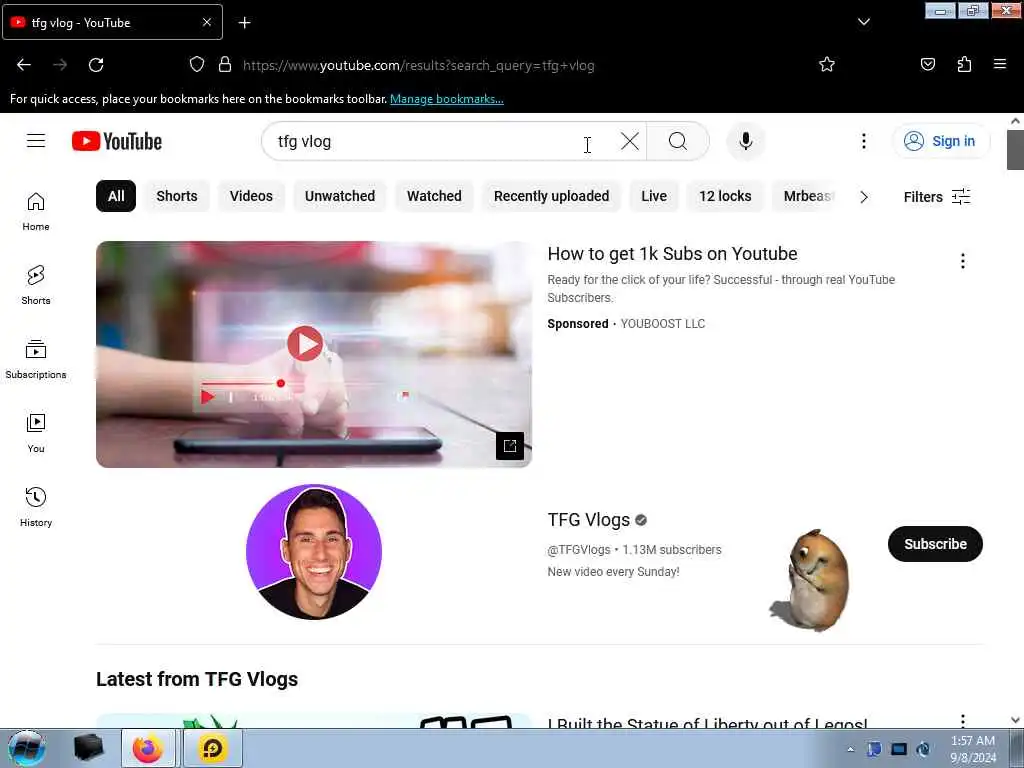List all tabs with the dropdown chevron
This screenshot has height=768, width=1024.
click(863, 22)
